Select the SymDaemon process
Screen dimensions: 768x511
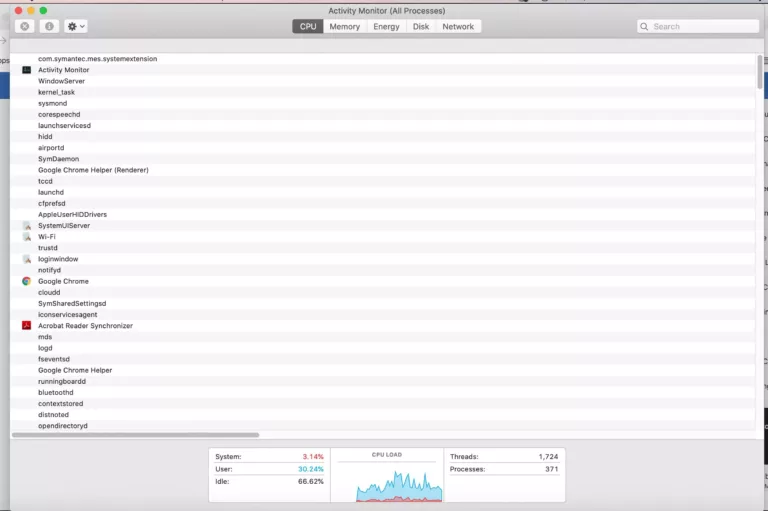click(x=58, y=159)
